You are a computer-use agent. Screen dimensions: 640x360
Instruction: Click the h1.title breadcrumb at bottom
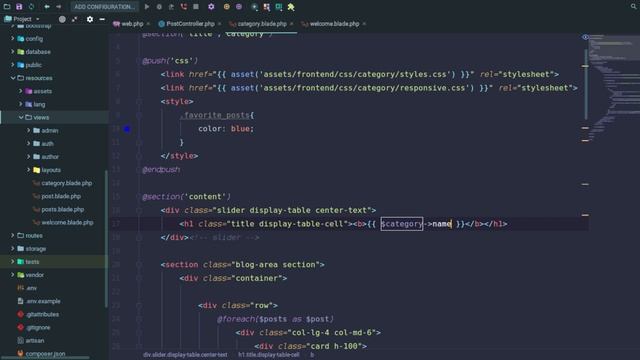269,355
